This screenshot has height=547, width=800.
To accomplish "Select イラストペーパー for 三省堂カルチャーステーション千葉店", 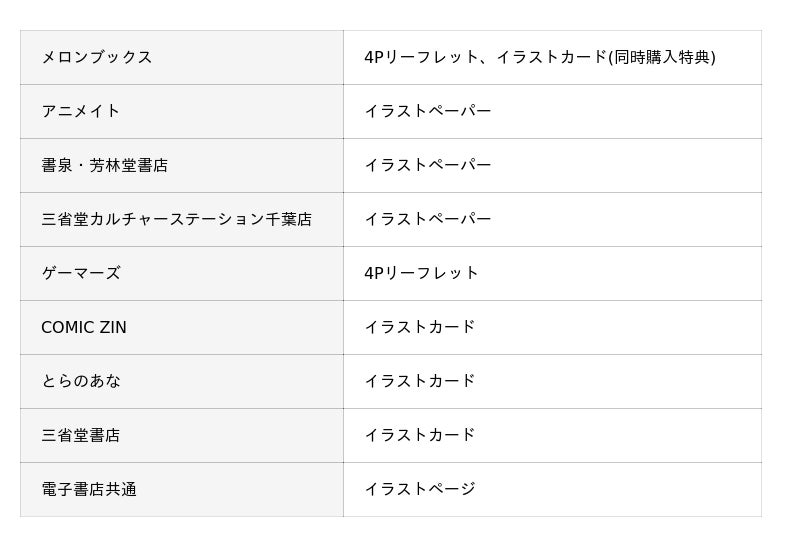I will click(428, 219).
